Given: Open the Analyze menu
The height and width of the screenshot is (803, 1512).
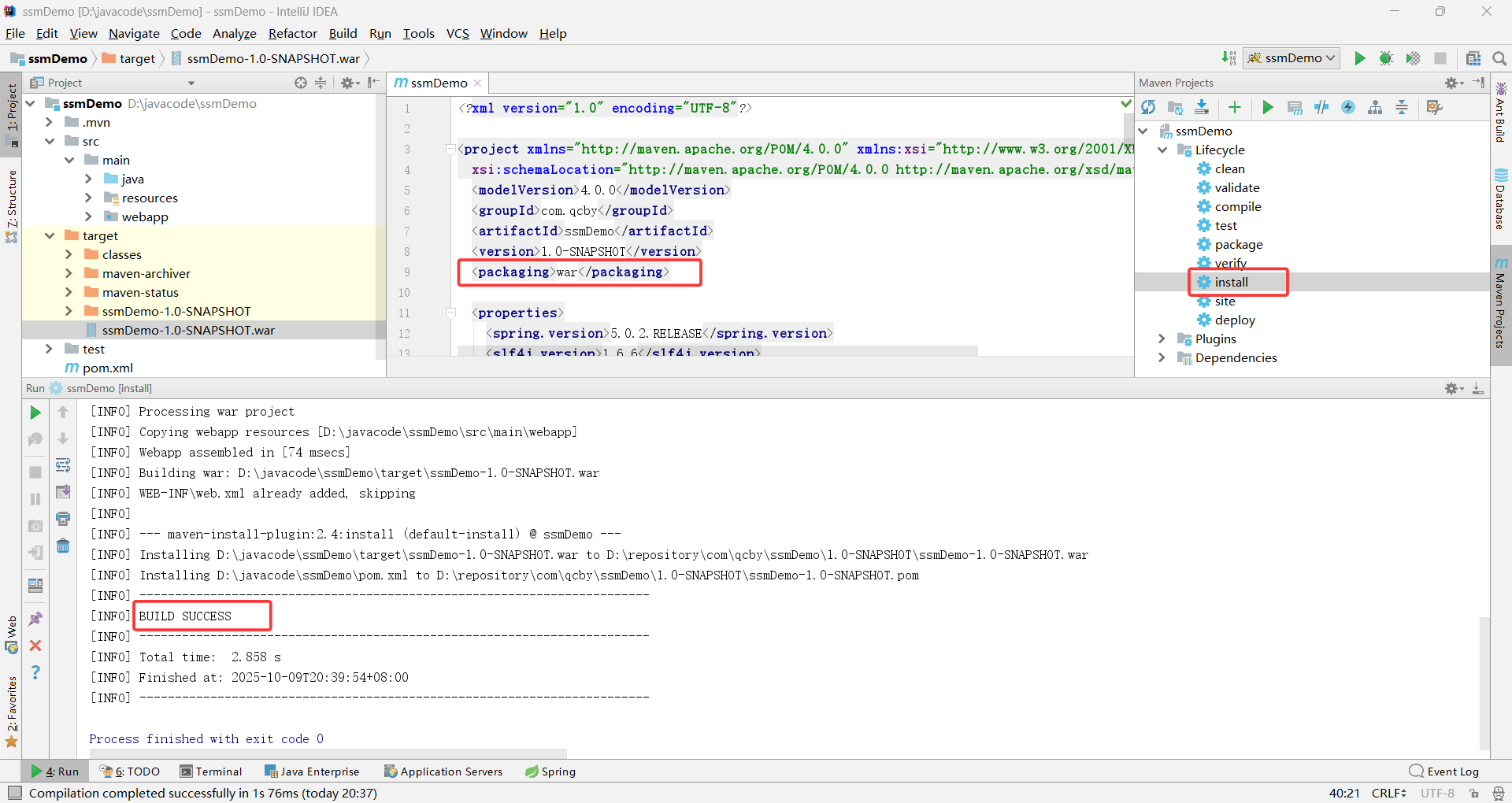Looking at the screenshot, I should click(x=235, y=33).
